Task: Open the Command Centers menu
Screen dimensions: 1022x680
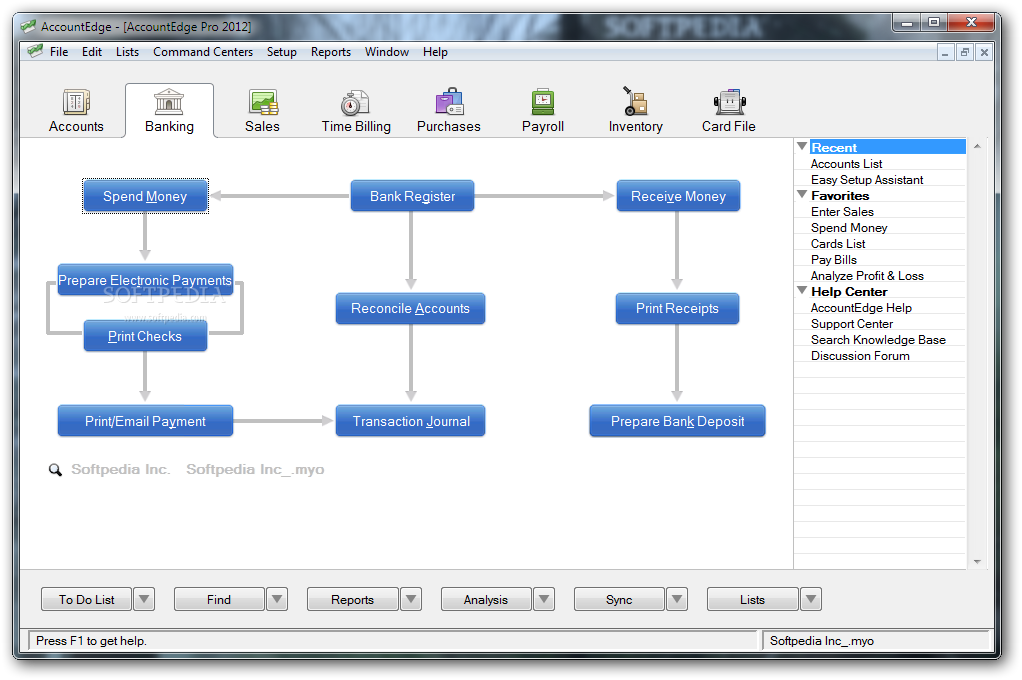Action: pos(203,52)
